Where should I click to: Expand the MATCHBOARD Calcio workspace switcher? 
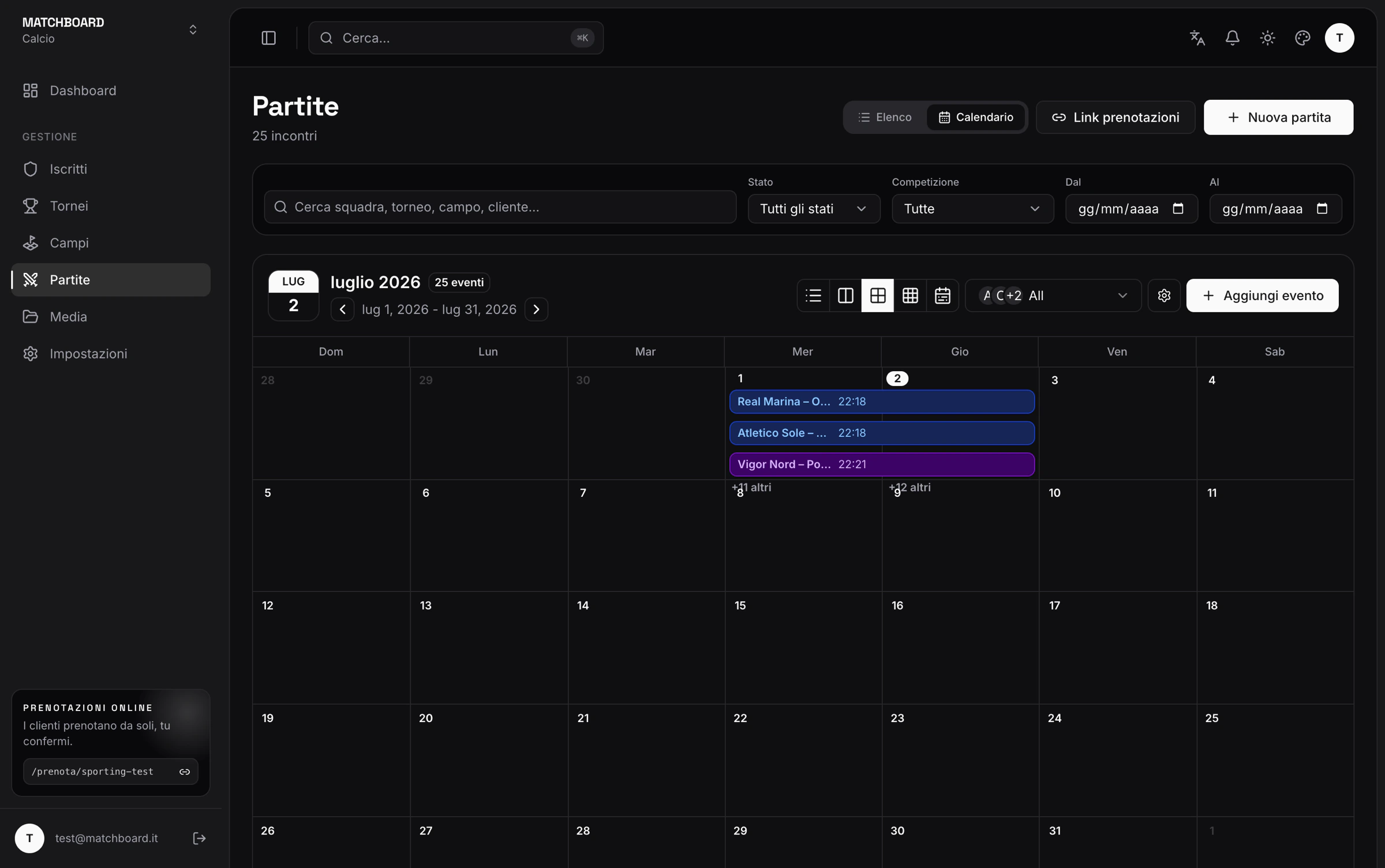click(x=110, y=30)
